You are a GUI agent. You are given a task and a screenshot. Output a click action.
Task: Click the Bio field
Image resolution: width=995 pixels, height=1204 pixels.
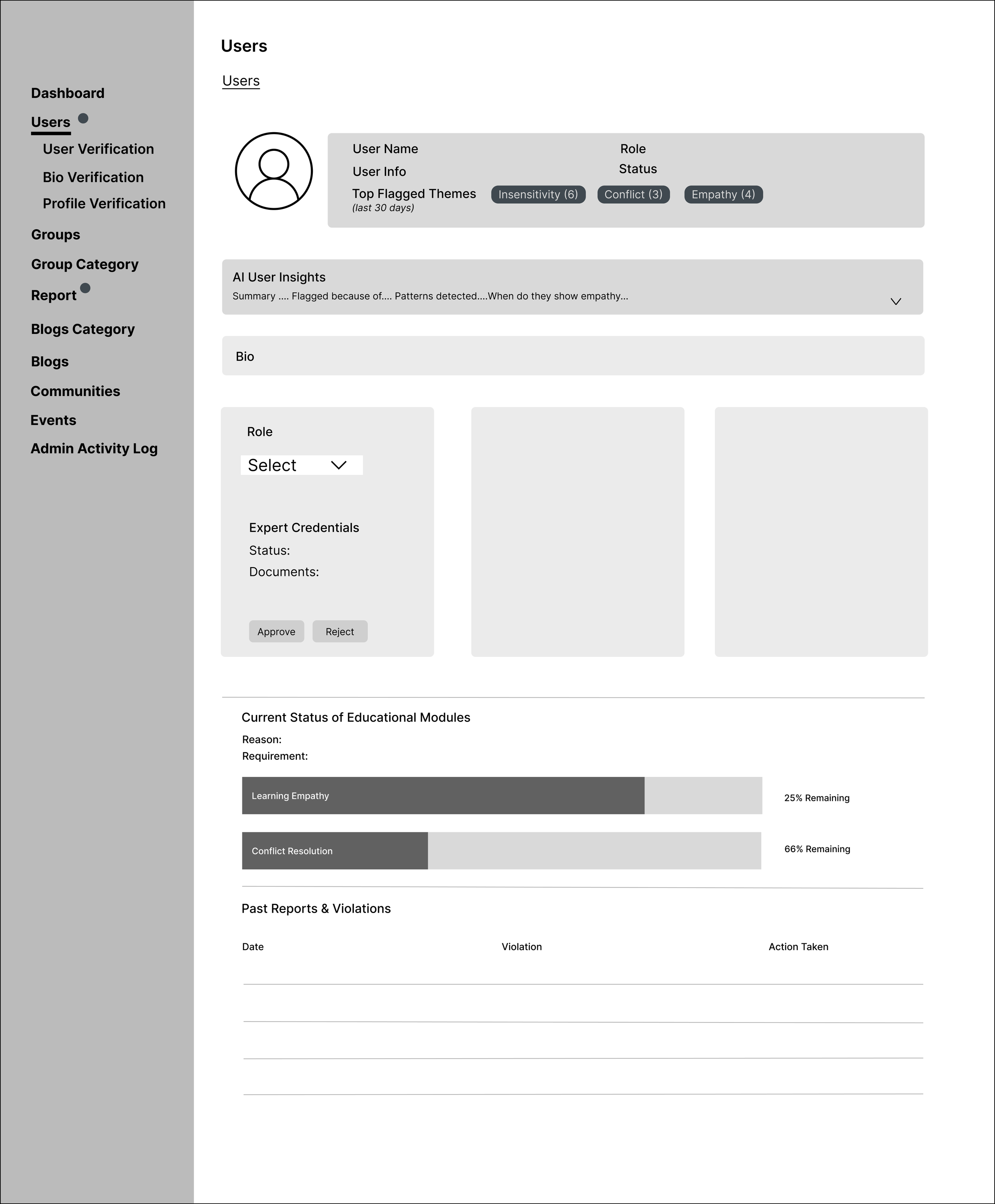(x=573, y=356)
